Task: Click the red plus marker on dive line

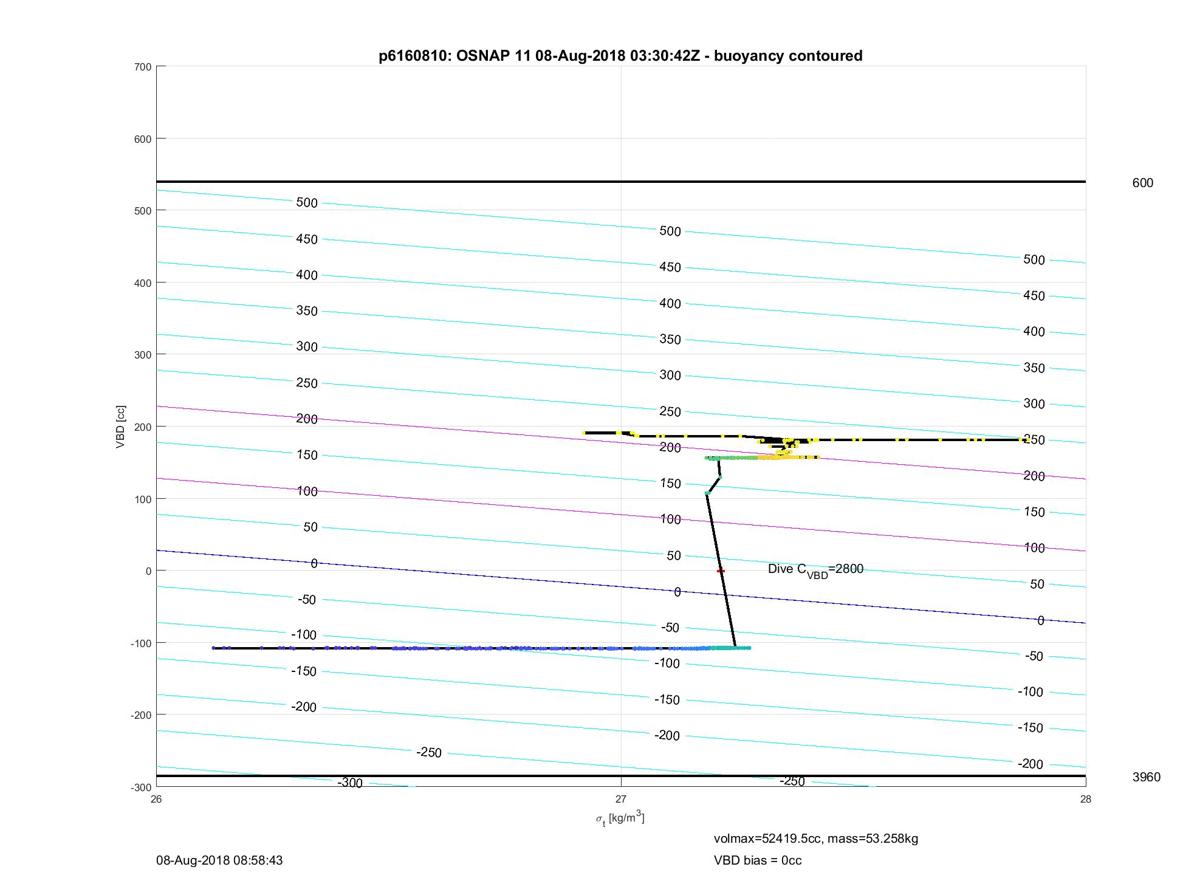Action: [x=720, y=571]
